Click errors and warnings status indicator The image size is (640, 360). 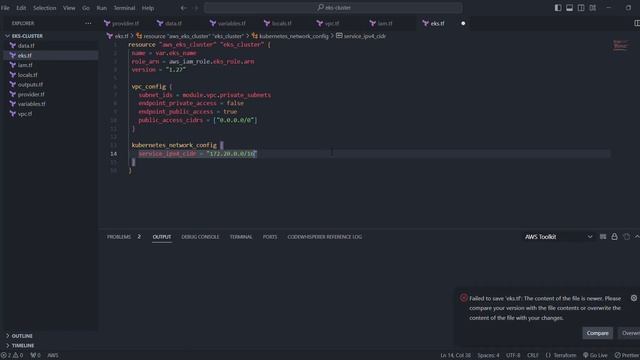point(12,356)
